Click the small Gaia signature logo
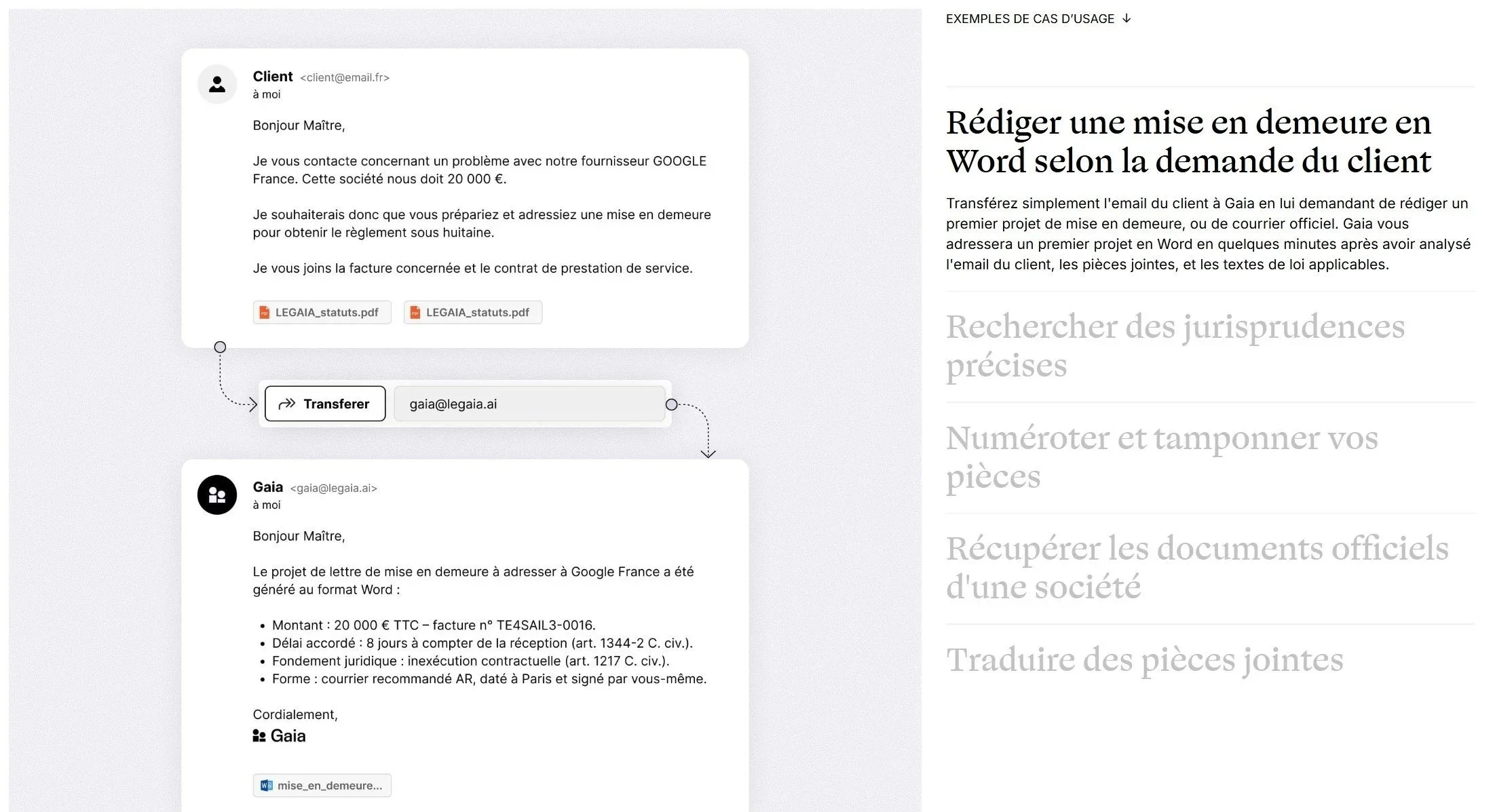 point(259,735)
